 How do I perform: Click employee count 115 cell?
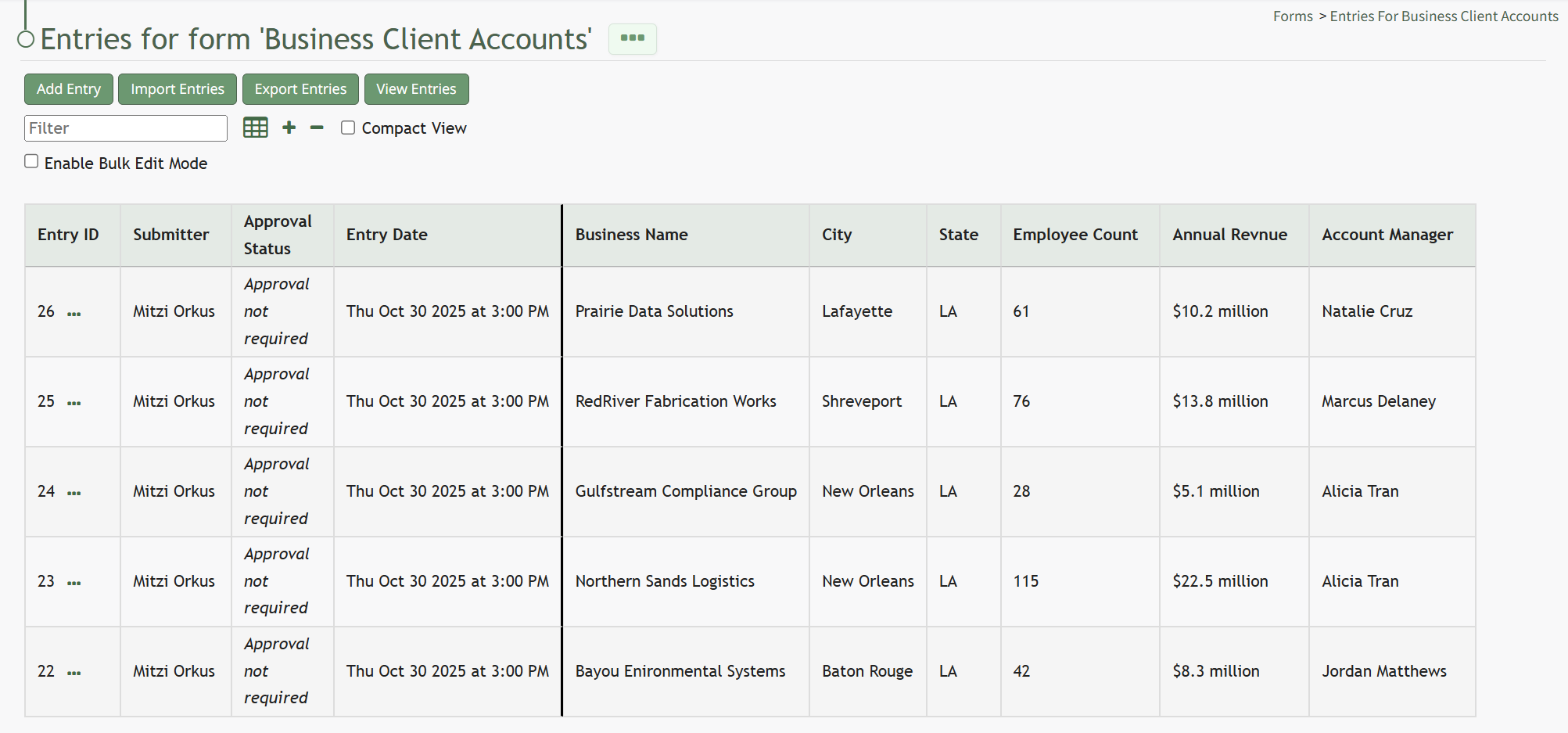(x=1080, y=581)
